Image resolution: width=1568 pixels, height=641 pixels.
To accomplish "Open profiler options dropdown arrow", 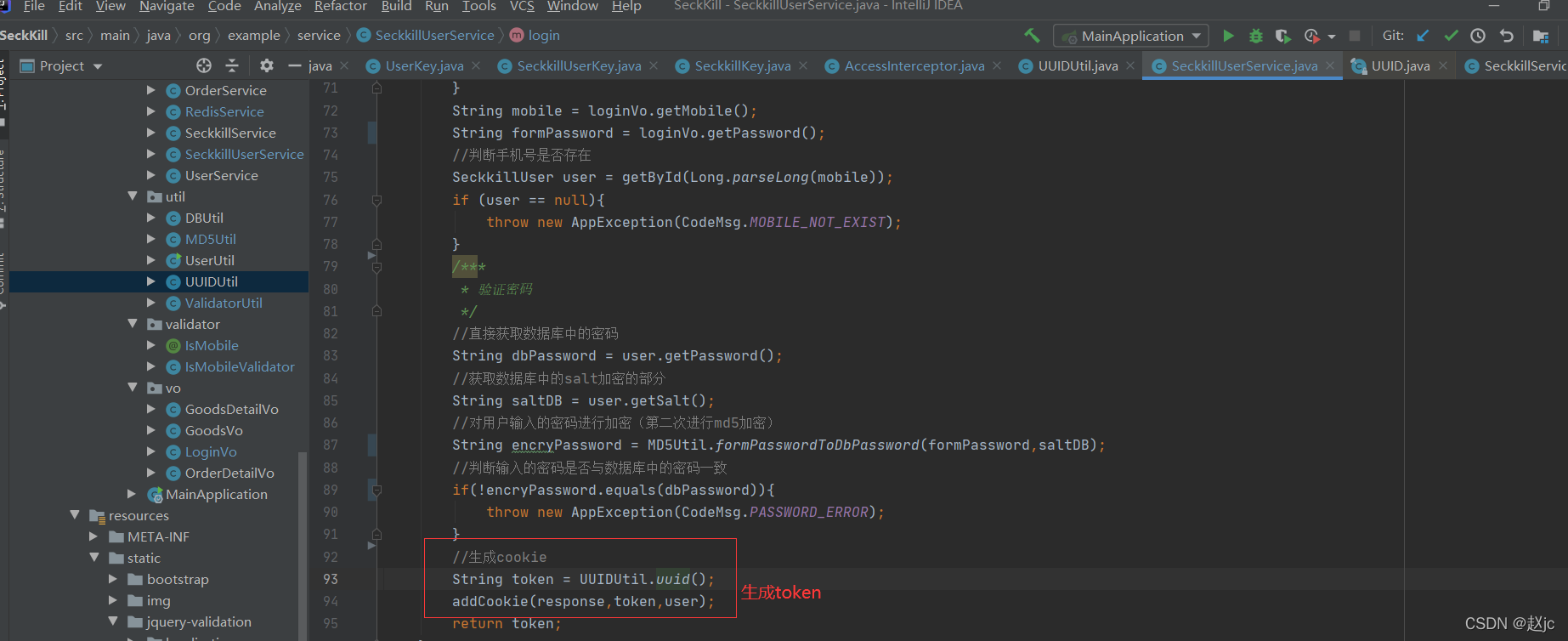I will (x=1331, y=37).
